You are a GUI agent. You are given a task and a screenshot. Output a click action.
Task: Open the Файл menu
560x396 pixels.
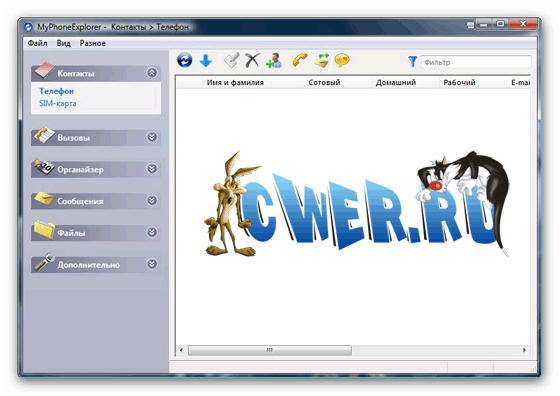point(38,43)
